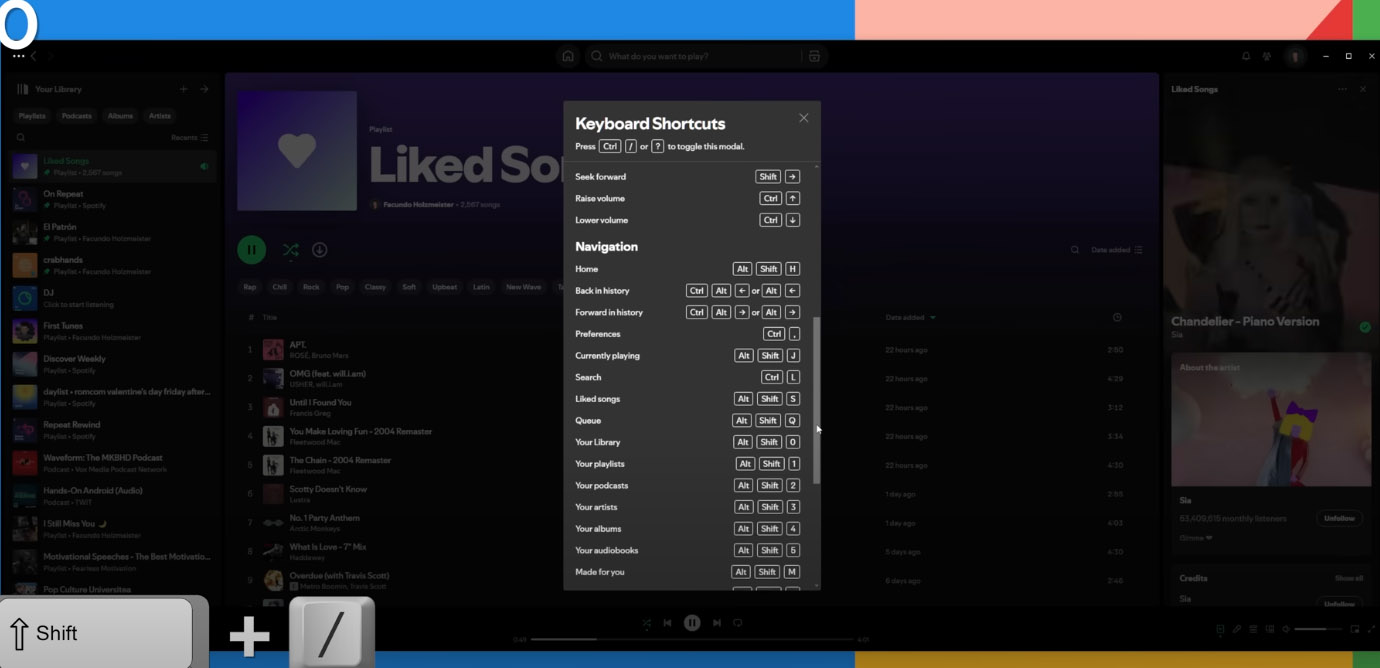Screen dimensions: 1380x668
Task: Click Show all in the Credits section
Action: click(x=1349, y=578)
